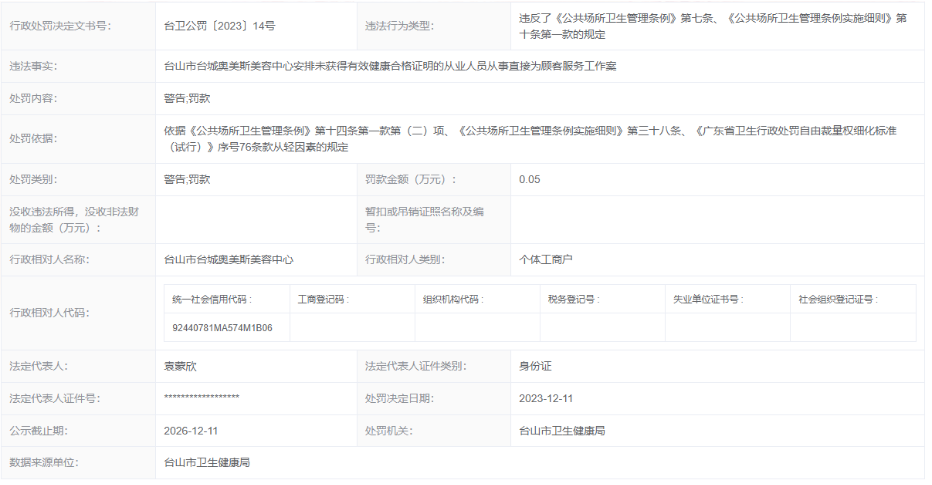The image size is (932, 485).
Task: Click the 警告;罚款 value beside 处罚类别
Action: [x=187, y=179]
